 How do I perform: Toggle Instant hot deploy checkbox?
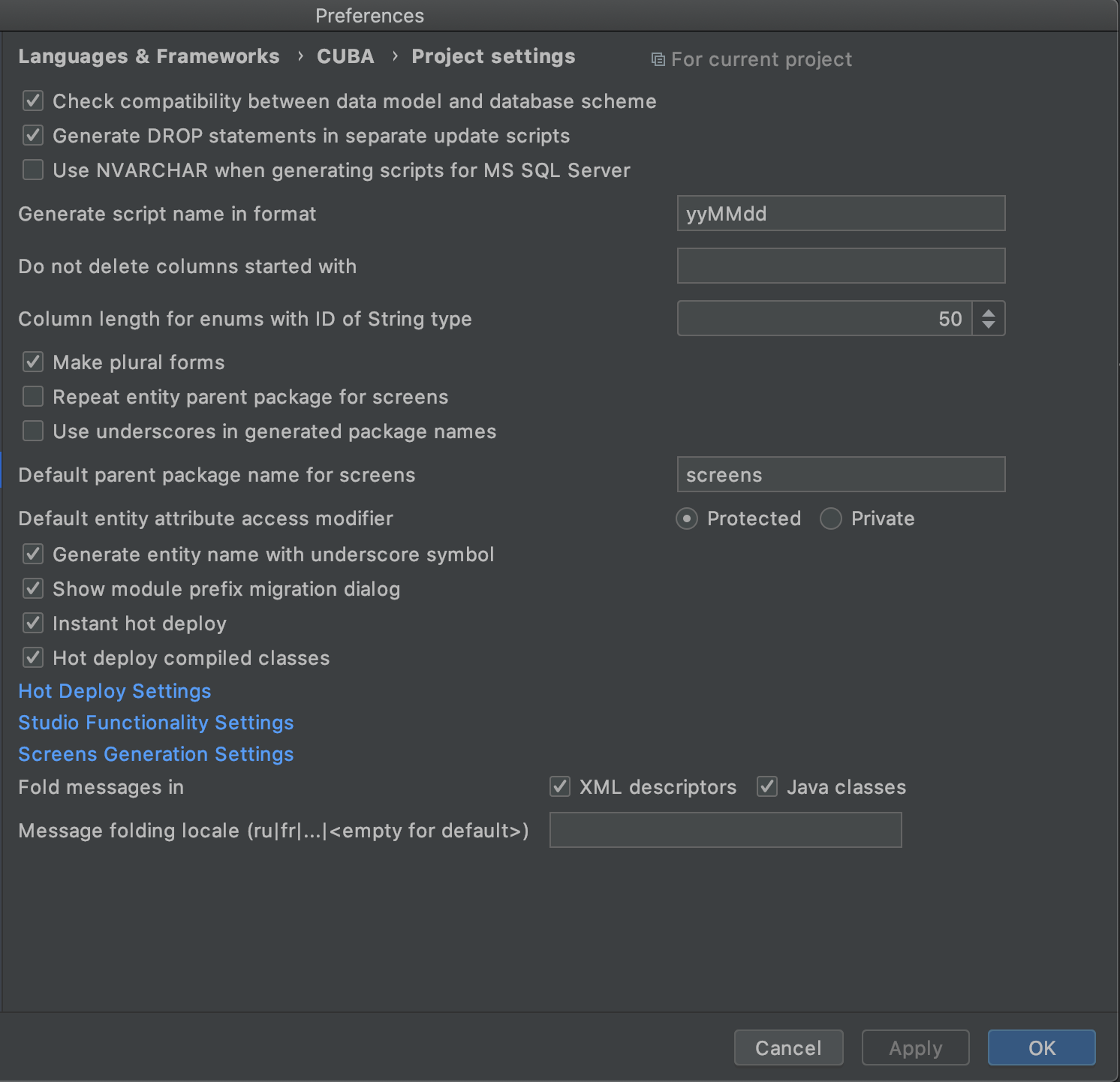33,623
